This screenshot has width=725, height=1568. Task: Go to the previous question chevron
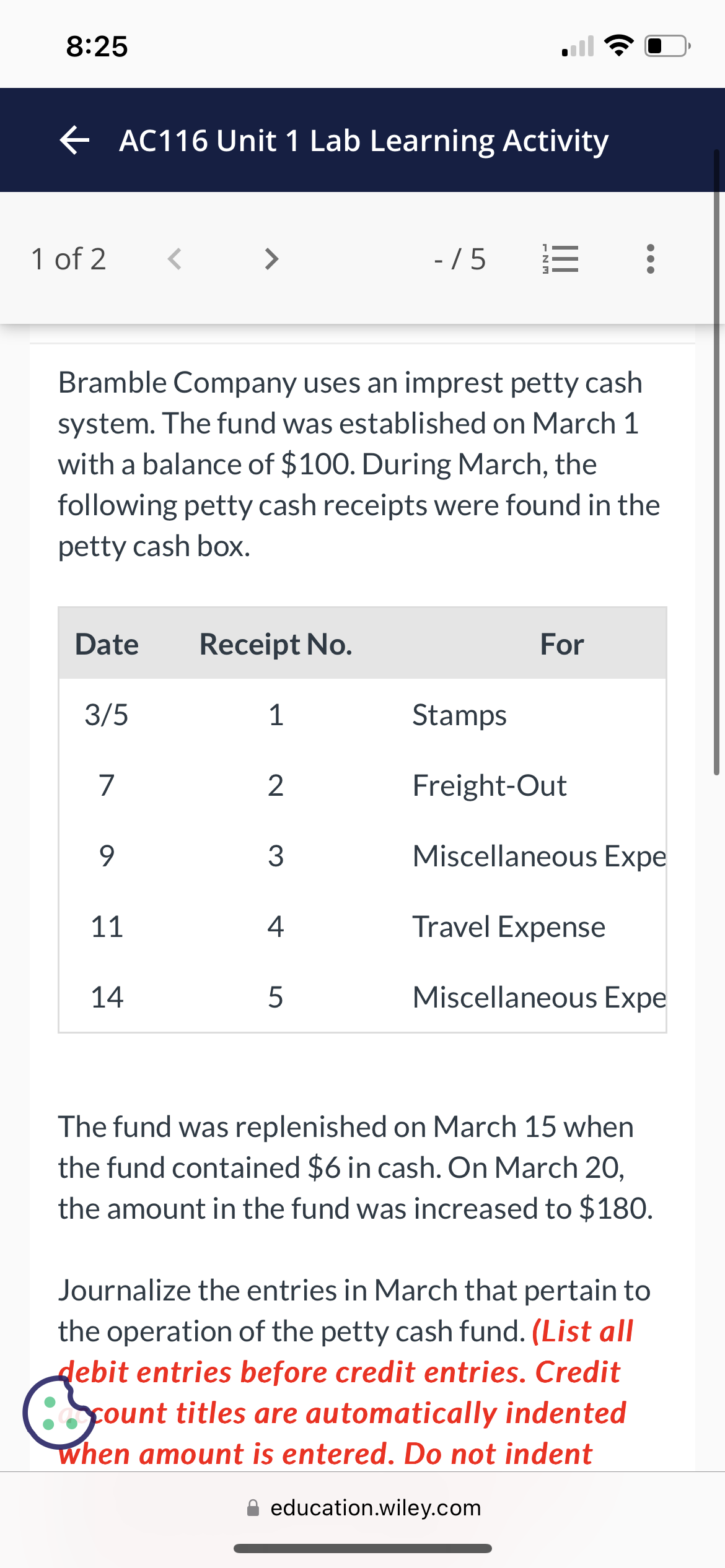click(x=175, y=259)
